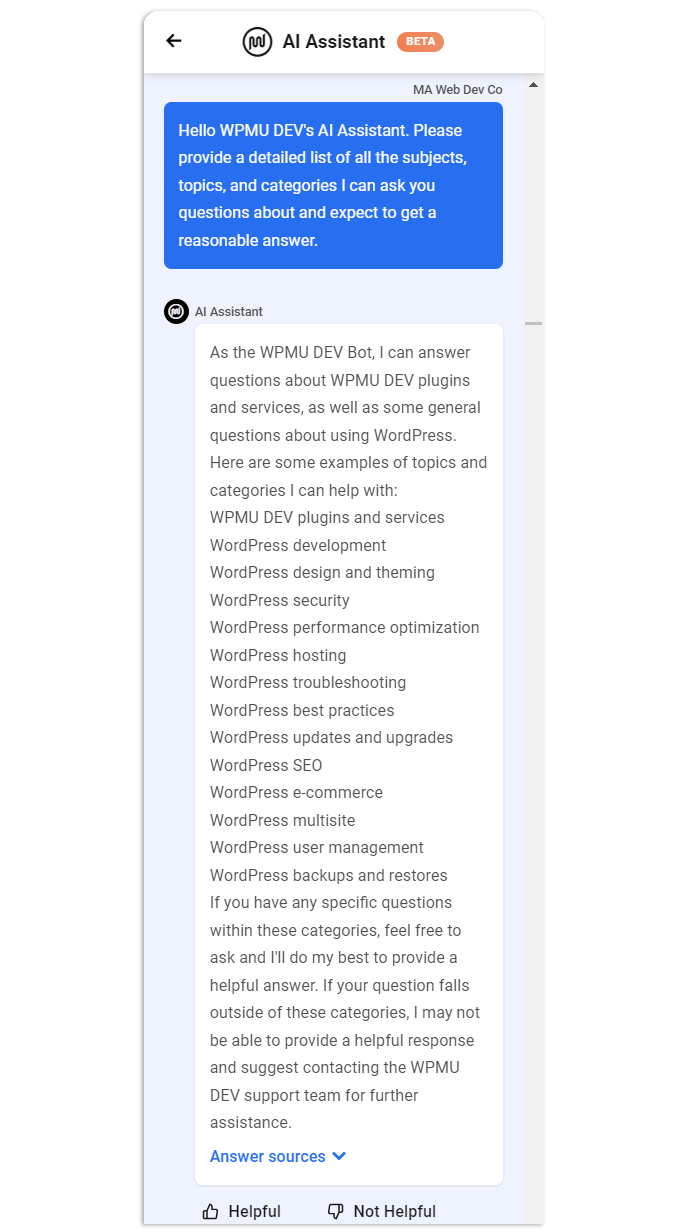The width and height of the screenshot is (700, 1230).
Task: Select the blue user message bubble
Action: tap(333, 185)
